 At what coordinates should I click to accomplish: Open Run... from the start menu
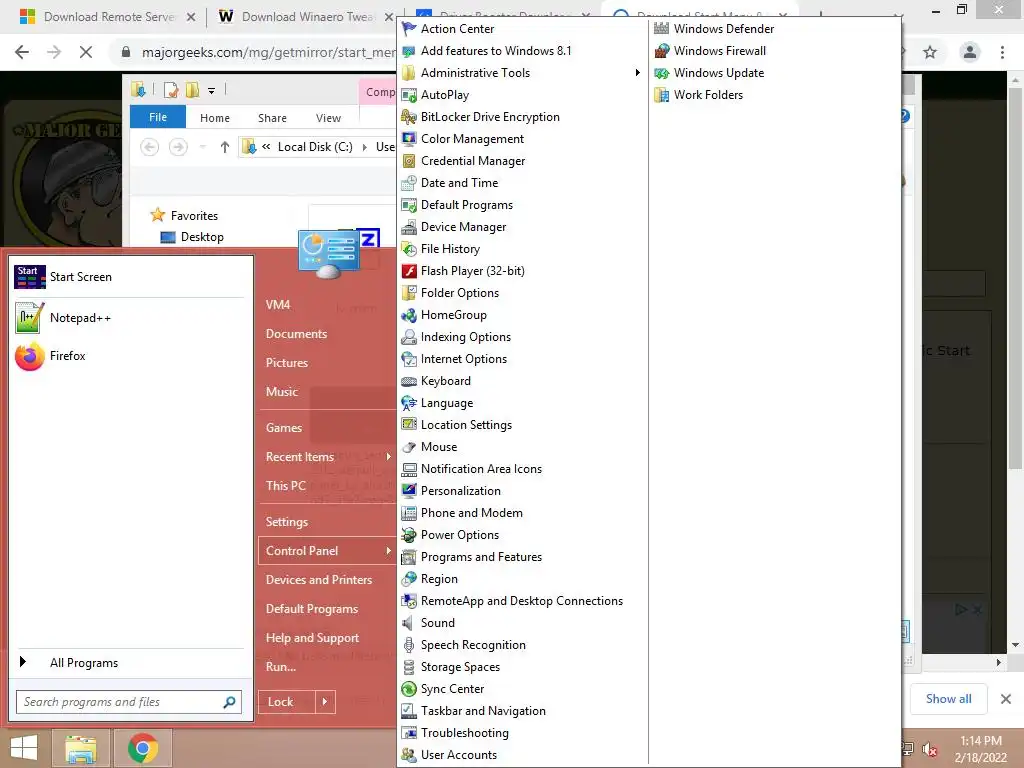pos(281,667)
